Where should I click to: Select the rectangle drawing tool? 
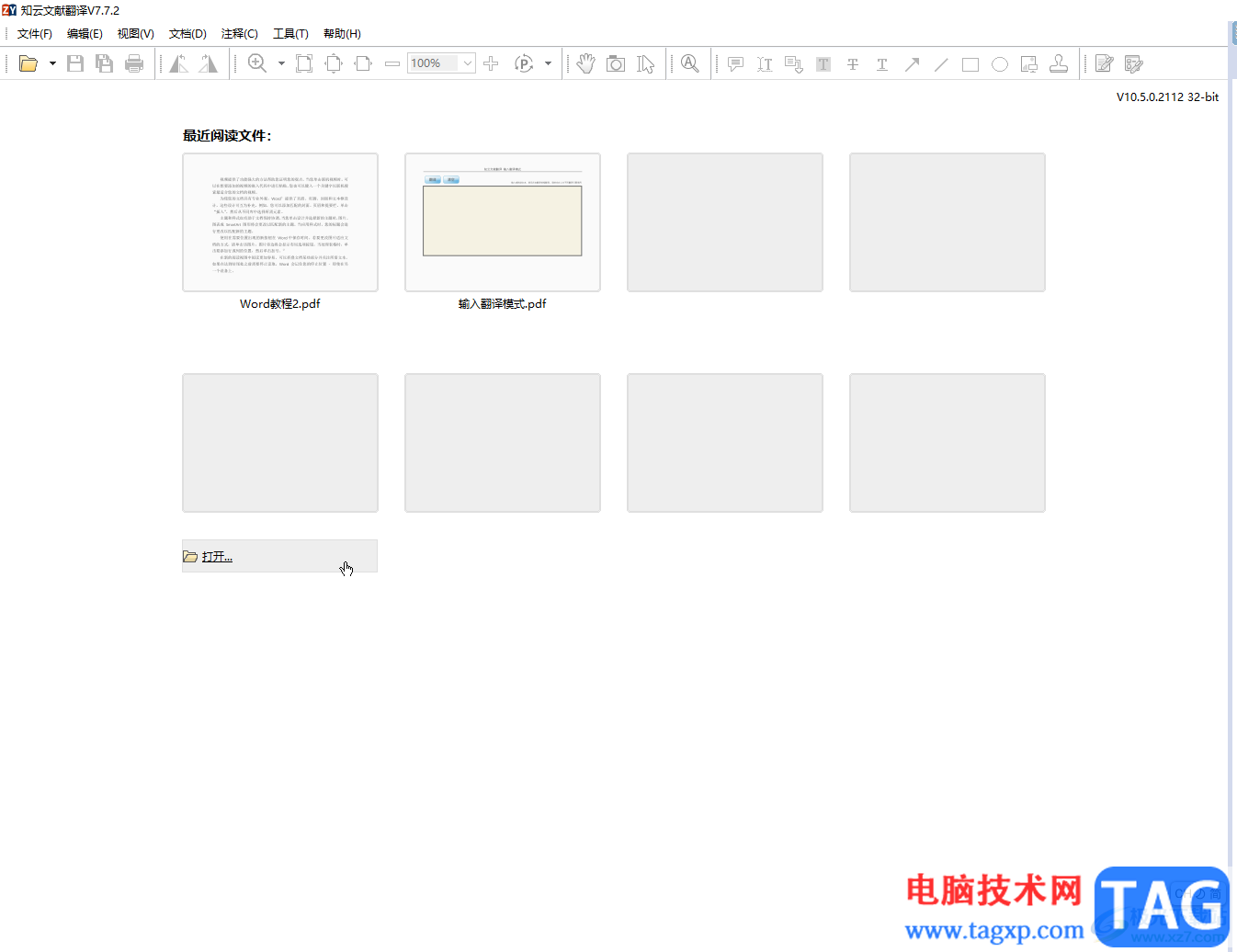pyautogui.click(x=970, y=63)
